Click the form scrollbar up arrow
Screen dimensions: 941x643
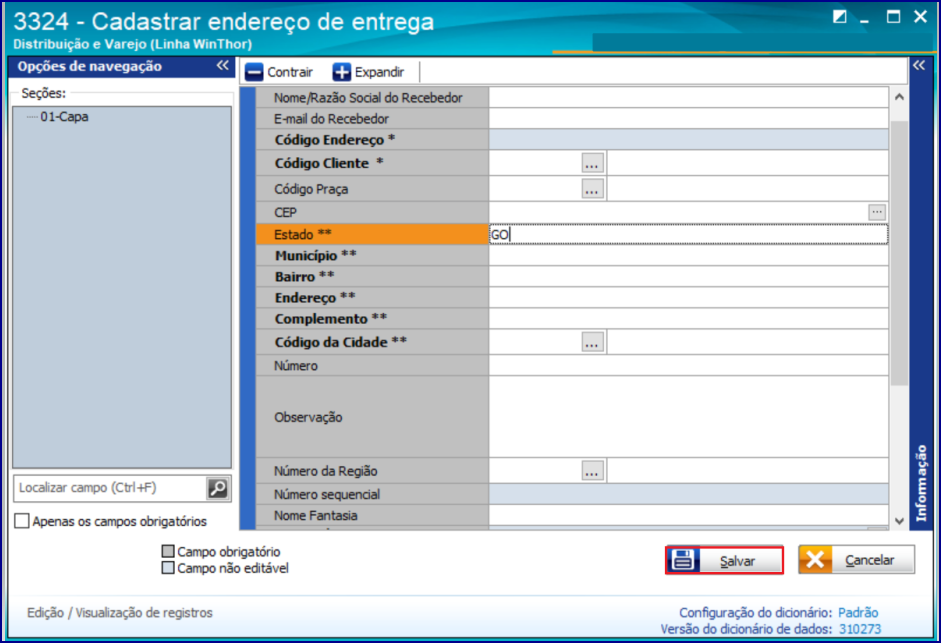coord(899,97)
